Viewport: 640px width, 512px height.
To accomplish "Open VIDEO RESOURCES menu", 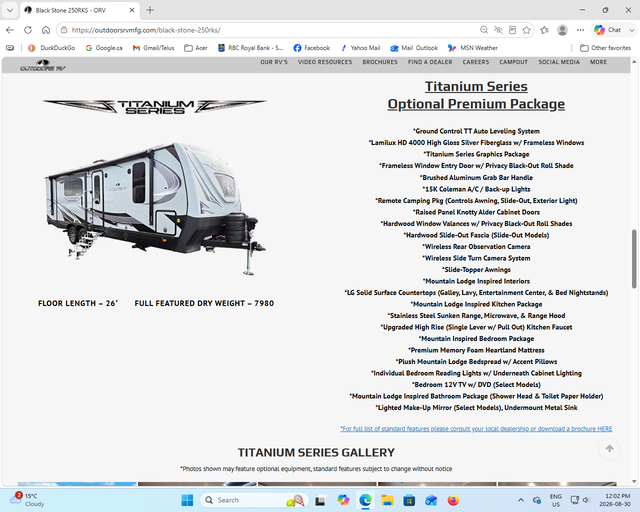I will (325, 62).
